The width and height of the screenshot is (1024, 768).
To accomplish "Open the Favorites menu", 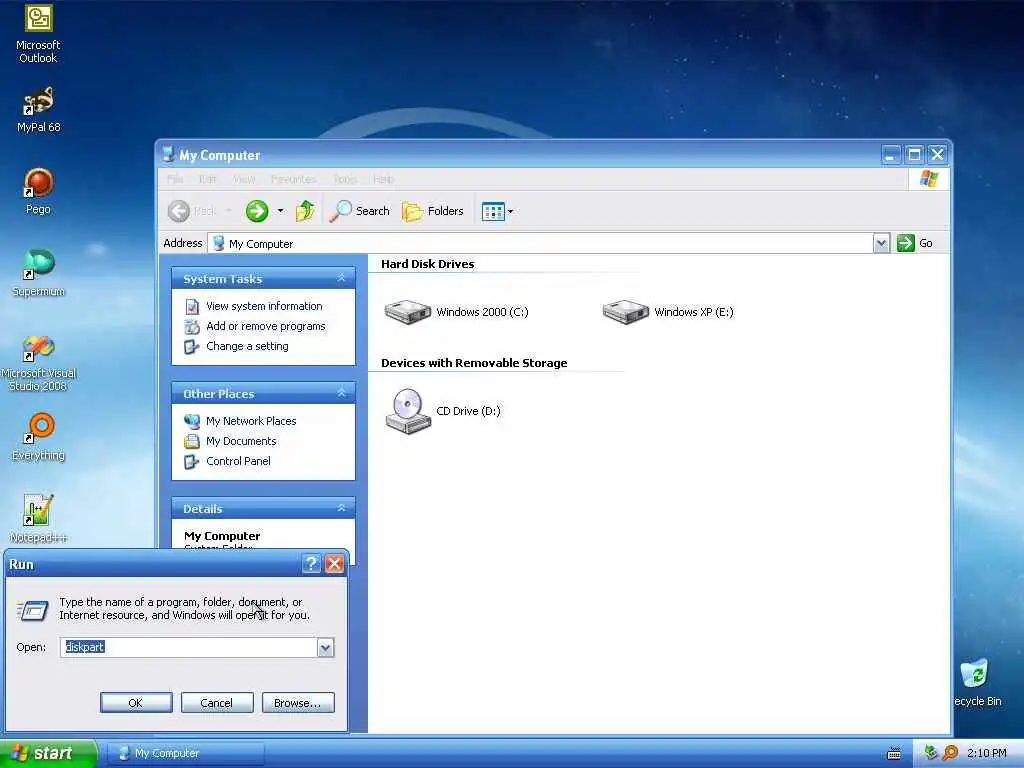I will (x=293, y=179).
